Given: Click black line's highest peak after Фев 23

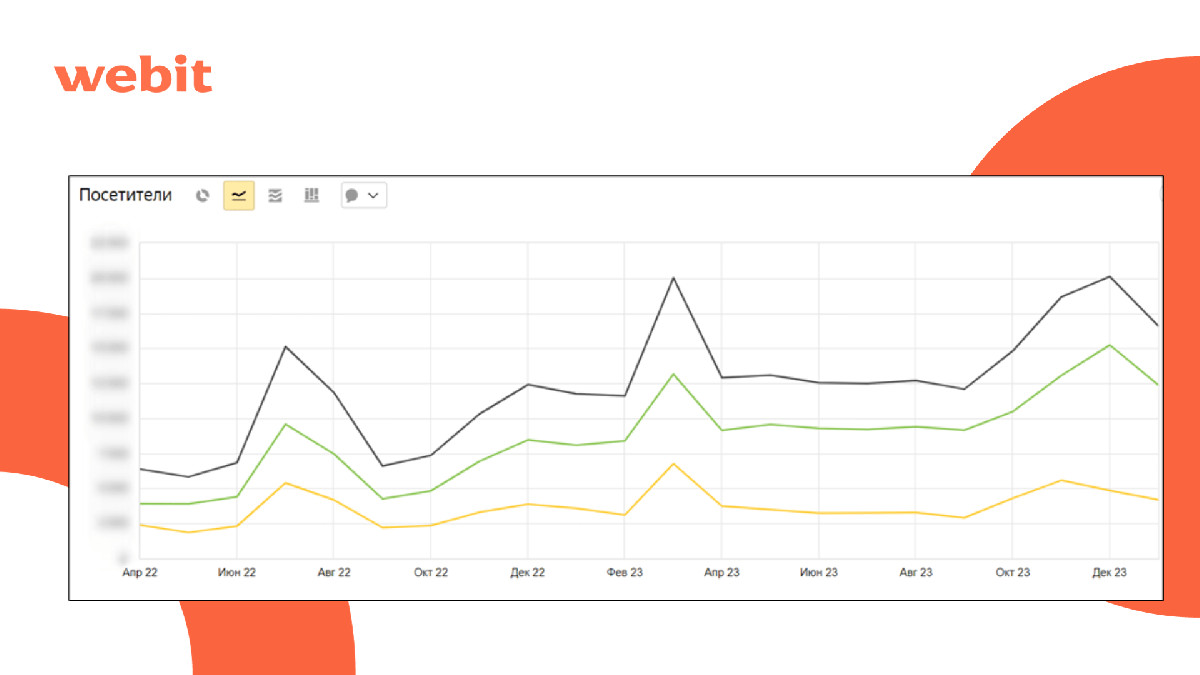Looking at the screenshot, I should (x=673, y=278).
